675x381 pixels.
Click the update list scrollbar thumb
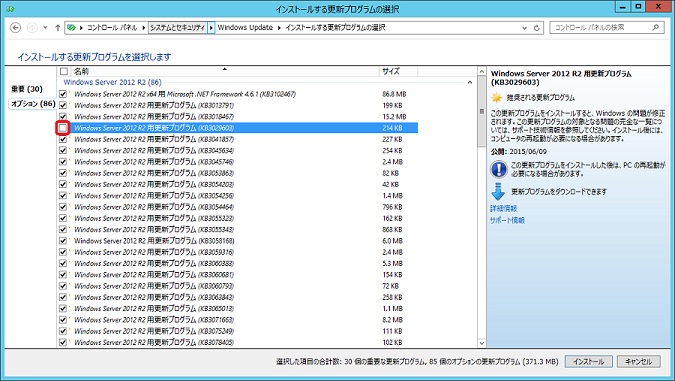(x=482, y=111)
